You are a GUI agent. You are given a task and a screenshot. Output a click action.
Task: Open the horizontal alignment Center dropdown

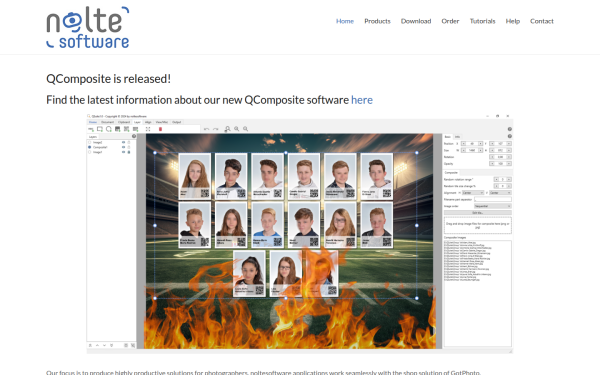[473, 192]
